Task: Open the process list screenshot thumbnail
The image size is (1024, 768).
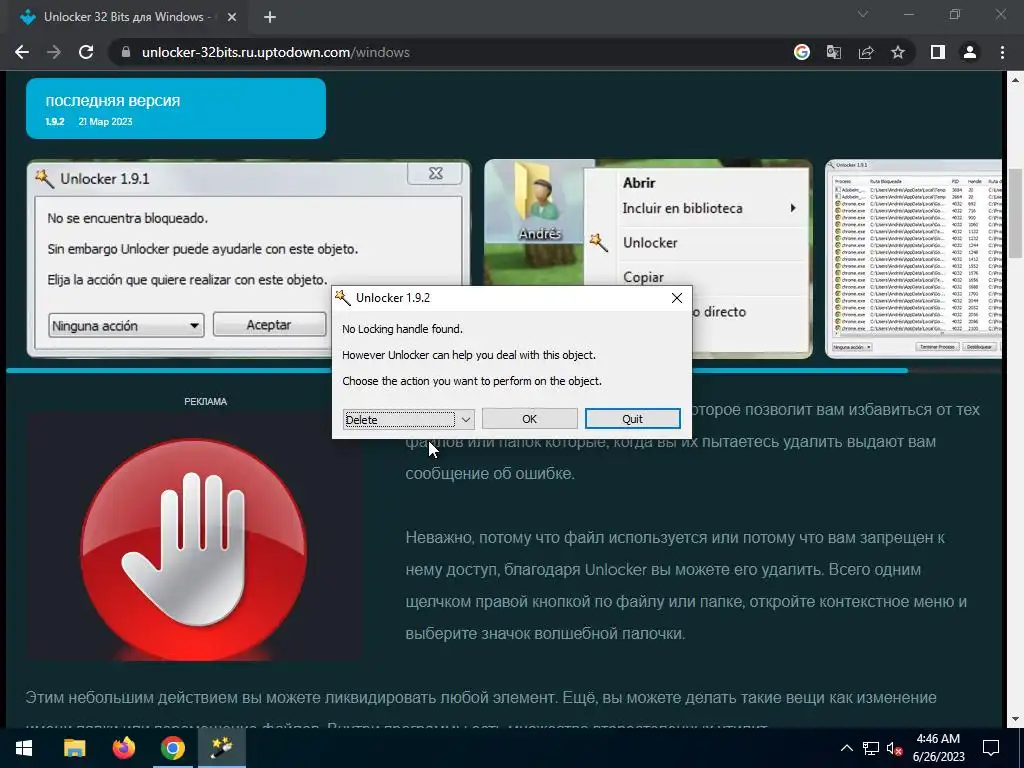Action: coord(914,259)
